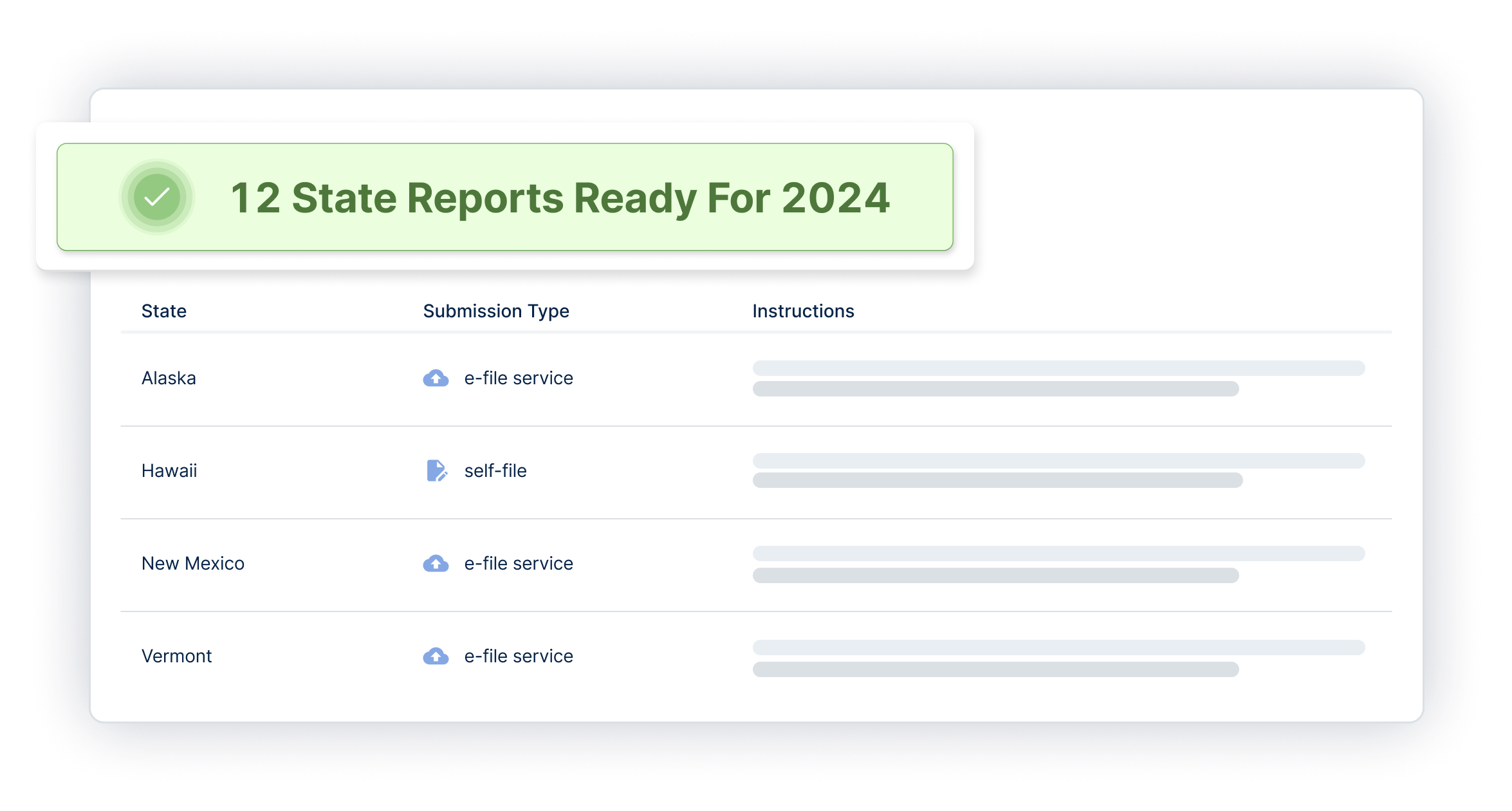Click the green checkmark success icon
The image size is (1512, 811).
coord(156,197)
